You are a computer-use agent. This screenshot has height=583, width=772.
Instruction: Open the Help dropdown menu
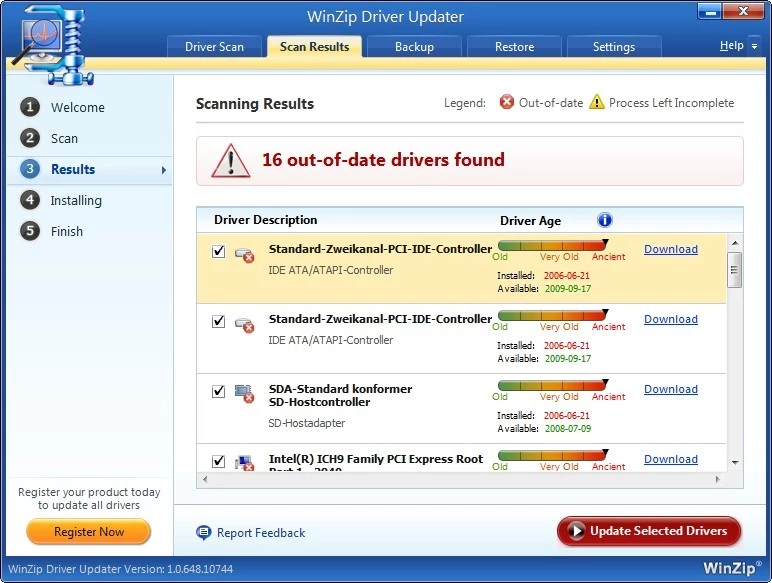coord(738,46)
